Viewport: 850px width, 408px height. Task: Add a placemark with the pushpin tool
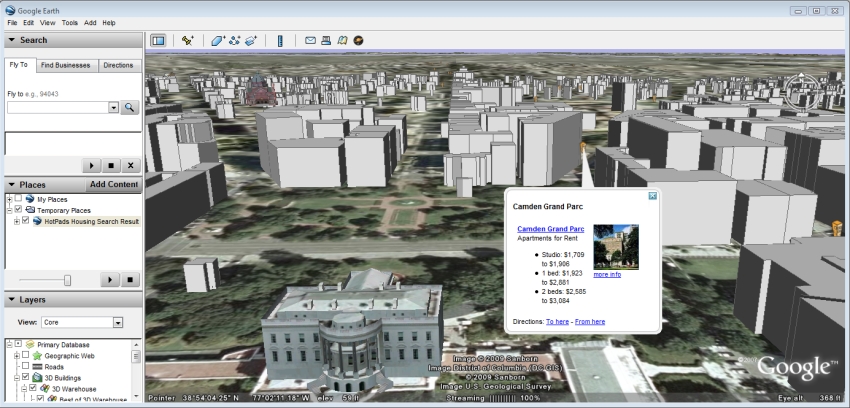[188, 40]
